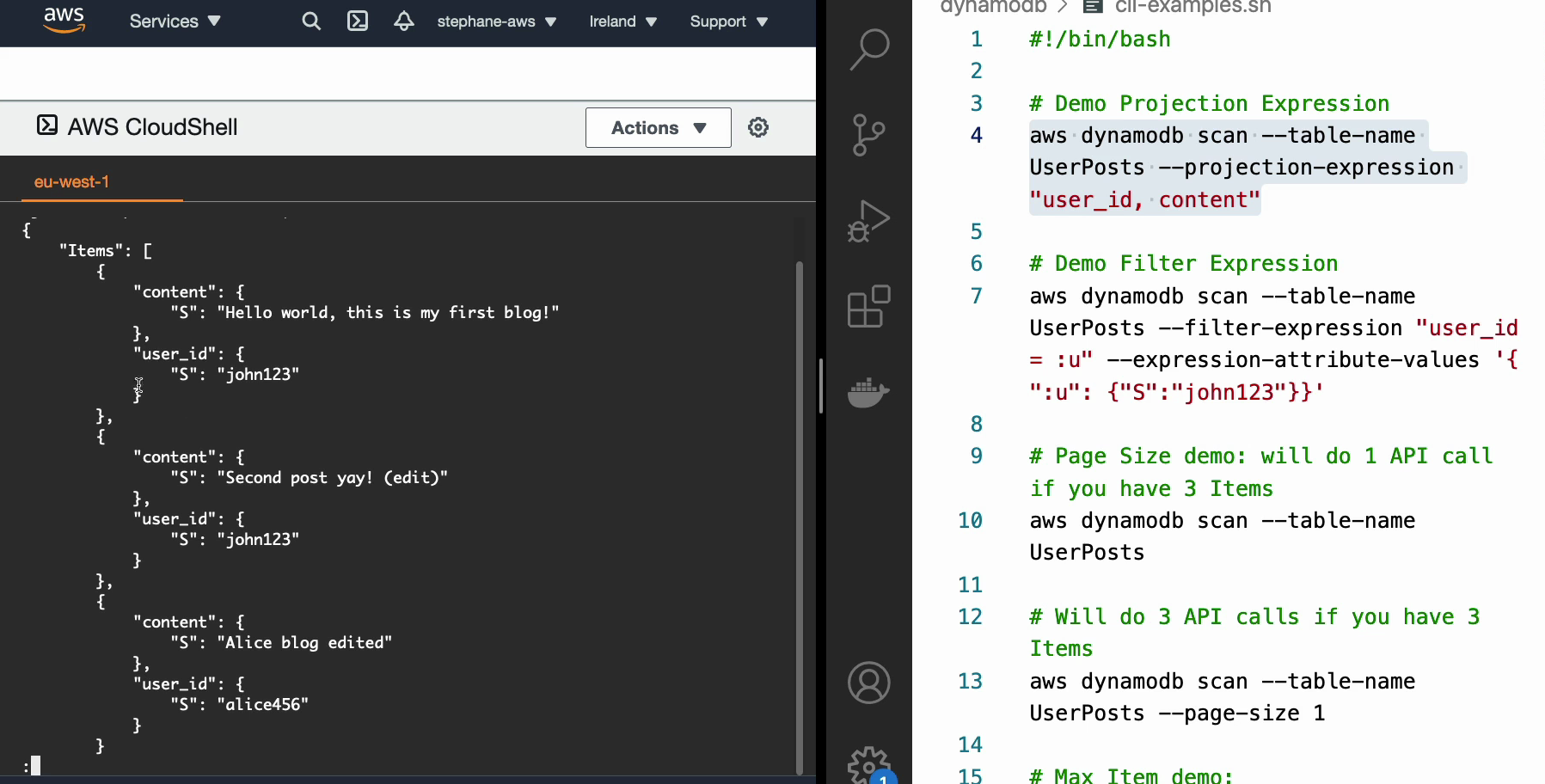Click the "#!/bin/bash" line in editor
1545x784 pixels.
tap(1100, 39)
